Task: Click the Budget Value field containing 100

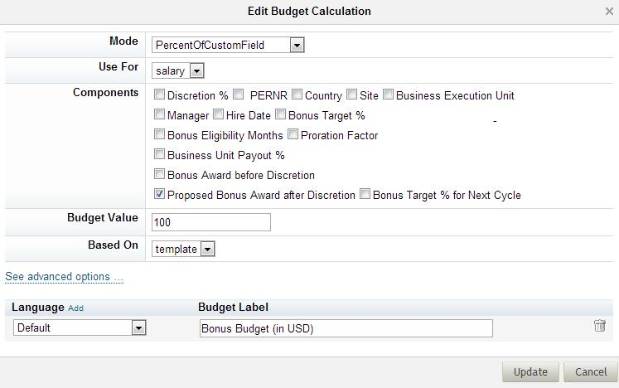Action: 211,222
